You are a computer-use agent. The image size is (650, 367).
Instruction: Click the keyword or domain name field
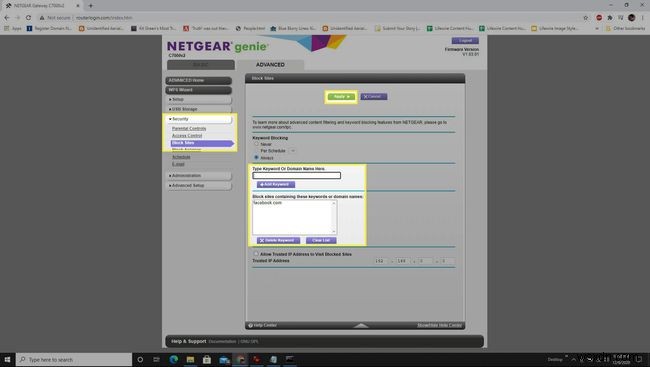pyautogui.click(x=296, y=176)
